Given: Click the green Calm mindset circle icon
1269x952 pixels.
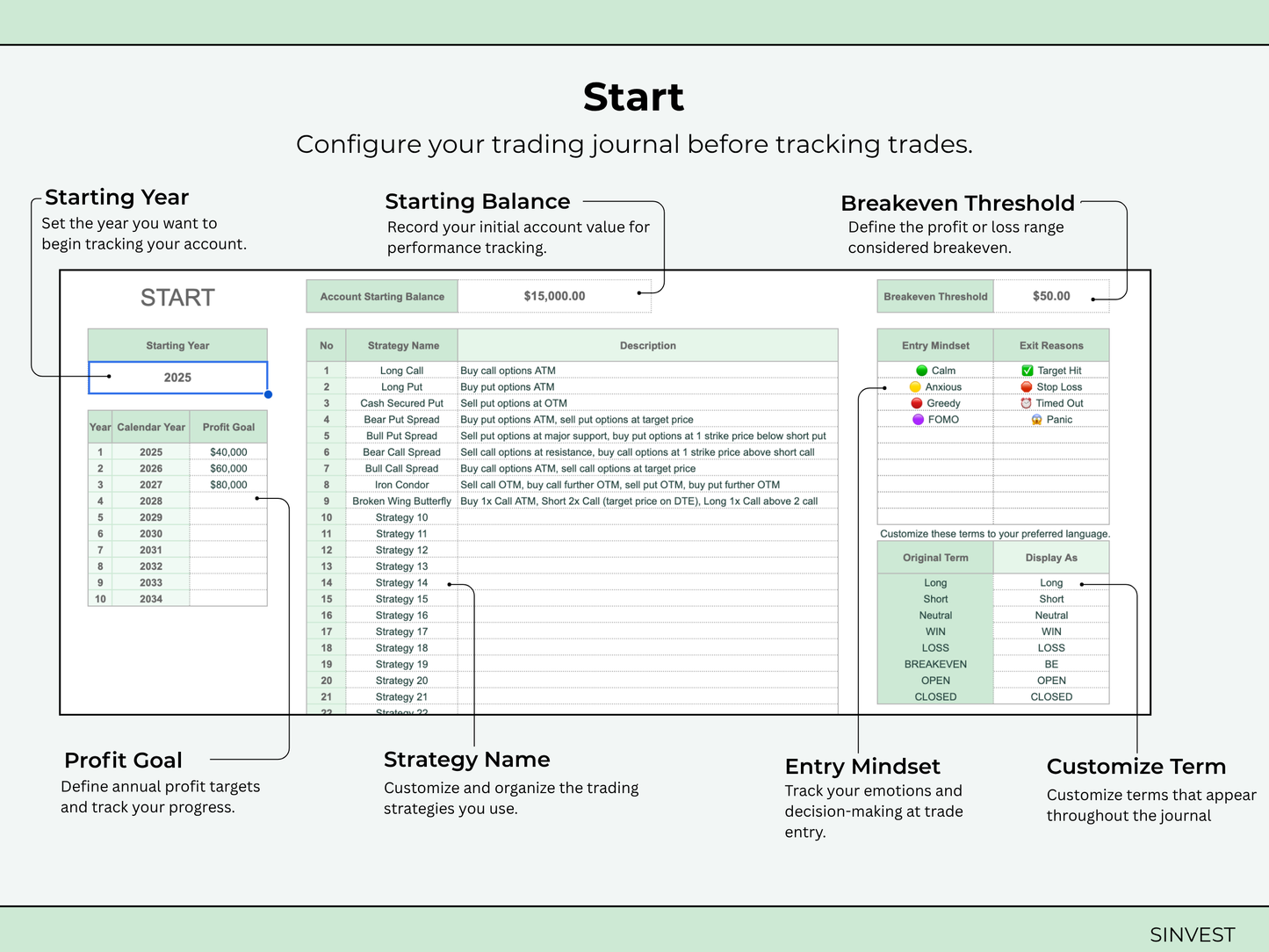Looking at the screenshot, I should [x=921, y=371].
